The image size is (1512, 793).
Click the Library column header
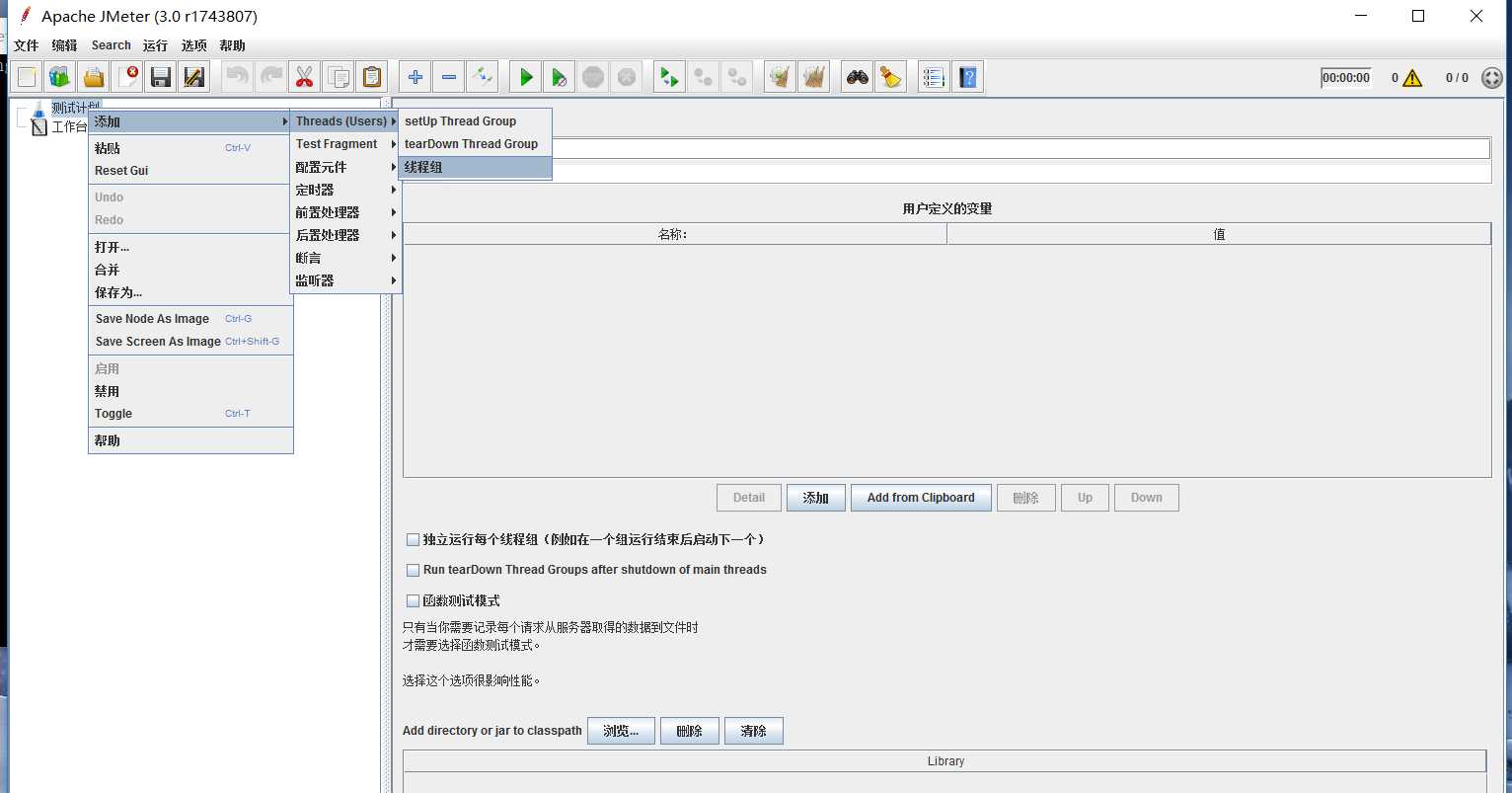coord(945,761)
